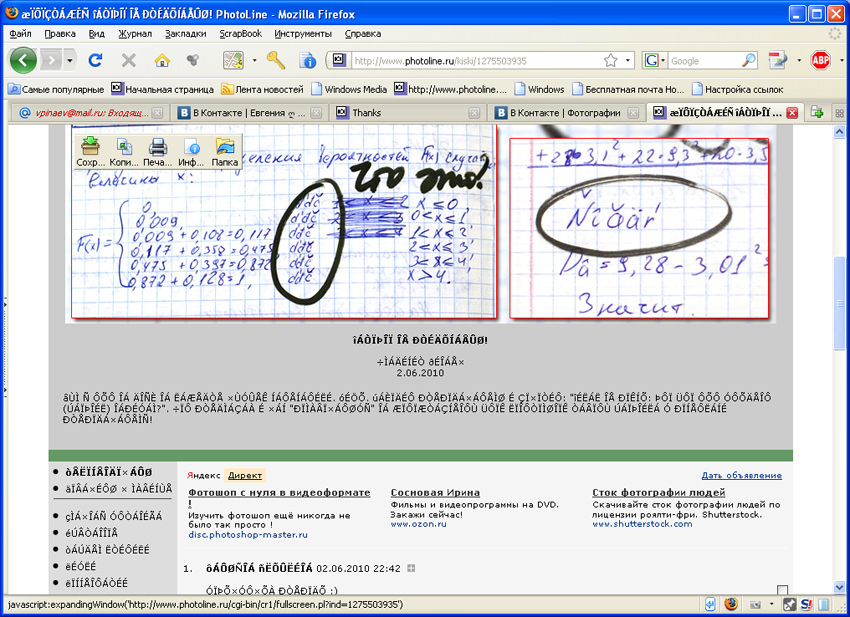
Task: Bookmark this page with the star icon
Action: coord(611,60)
